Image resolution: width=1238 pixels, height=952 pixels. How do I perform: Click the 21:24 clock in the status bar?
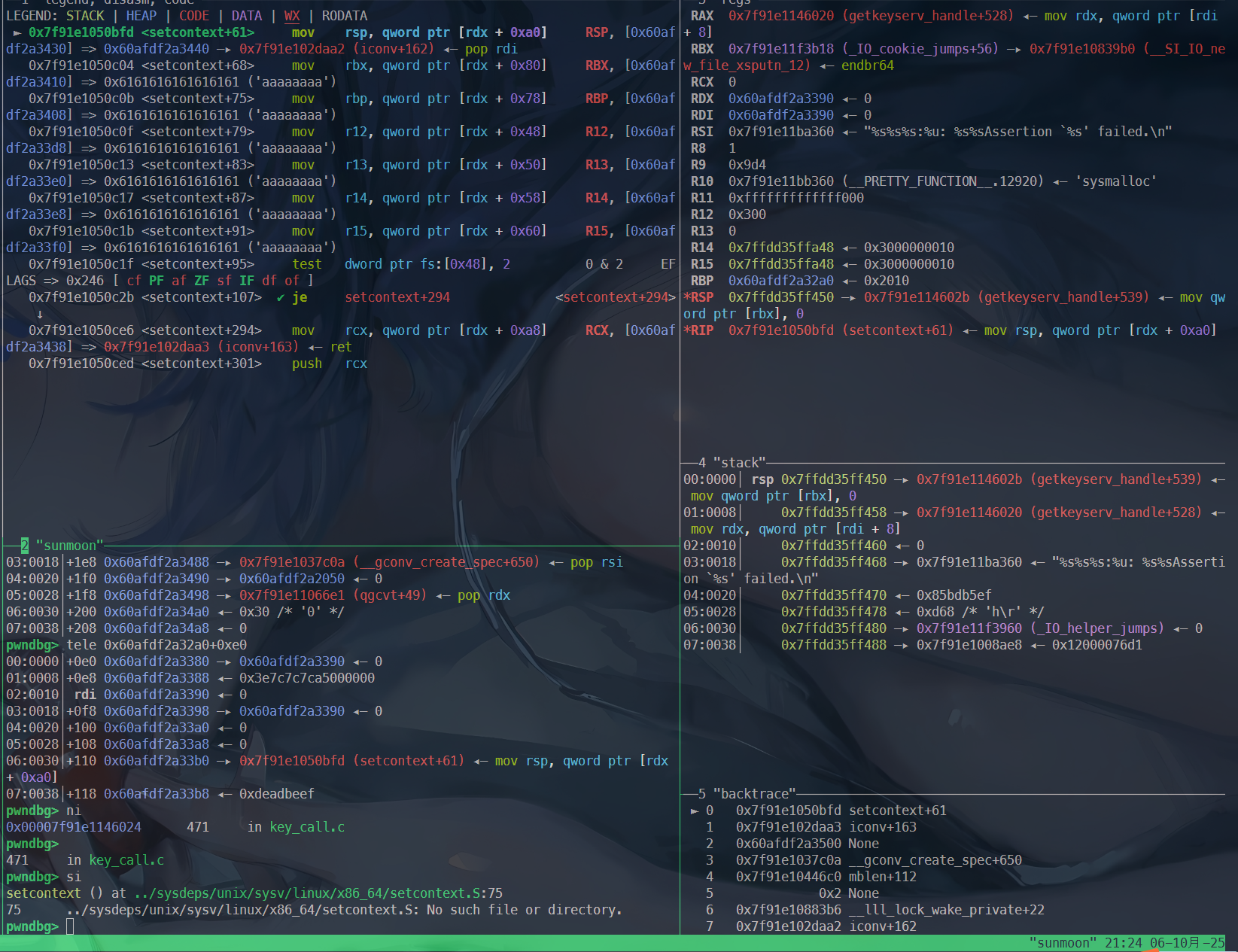[1124, 943]
